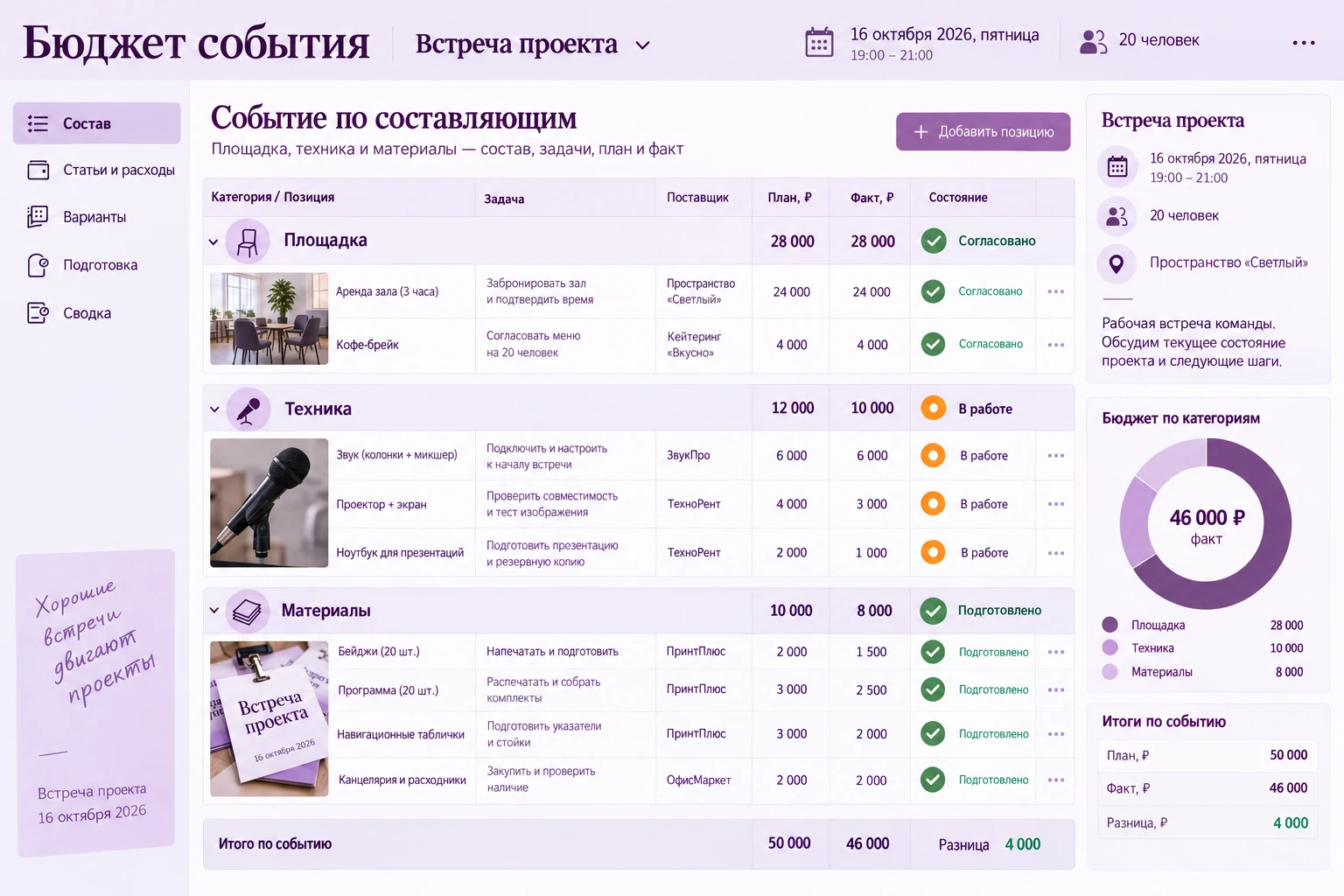Open the three-dot menu in the header
The image size is (1344, 896).
click(x=1304, y=43)
